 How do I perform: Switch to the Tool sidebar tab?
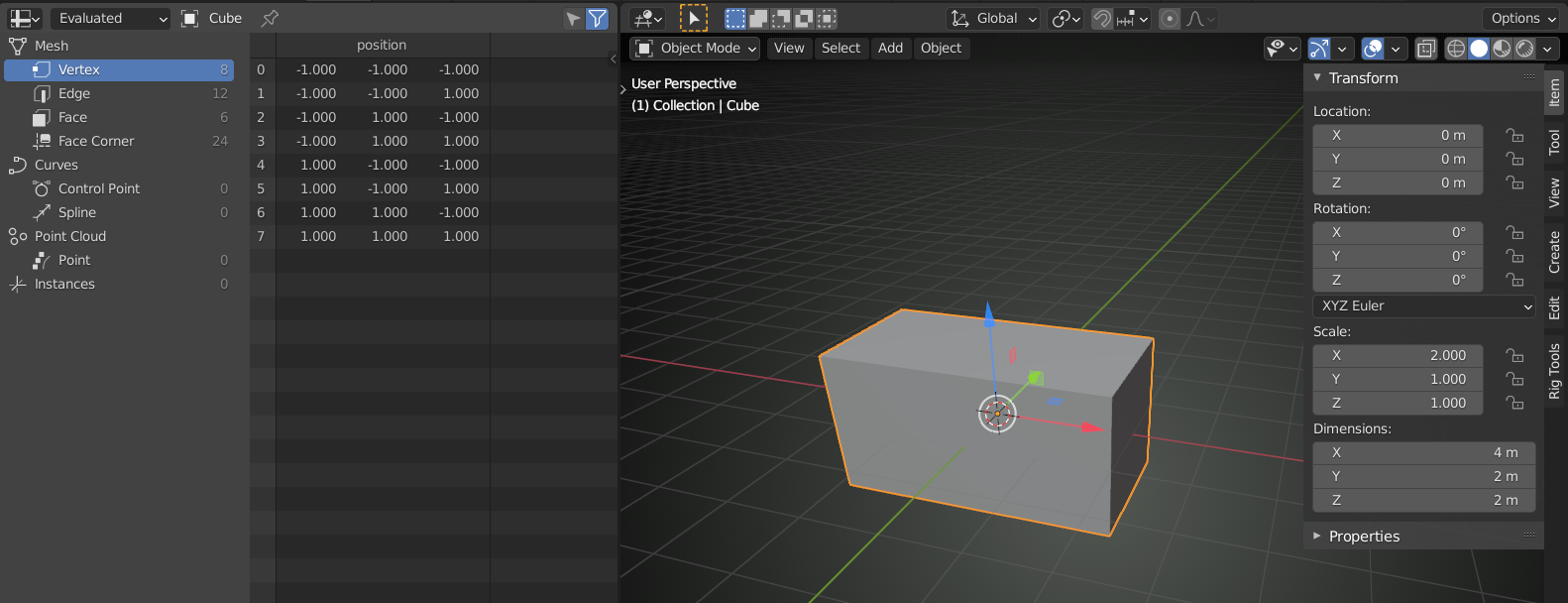pyautogui.click(x=1554, y=143)
